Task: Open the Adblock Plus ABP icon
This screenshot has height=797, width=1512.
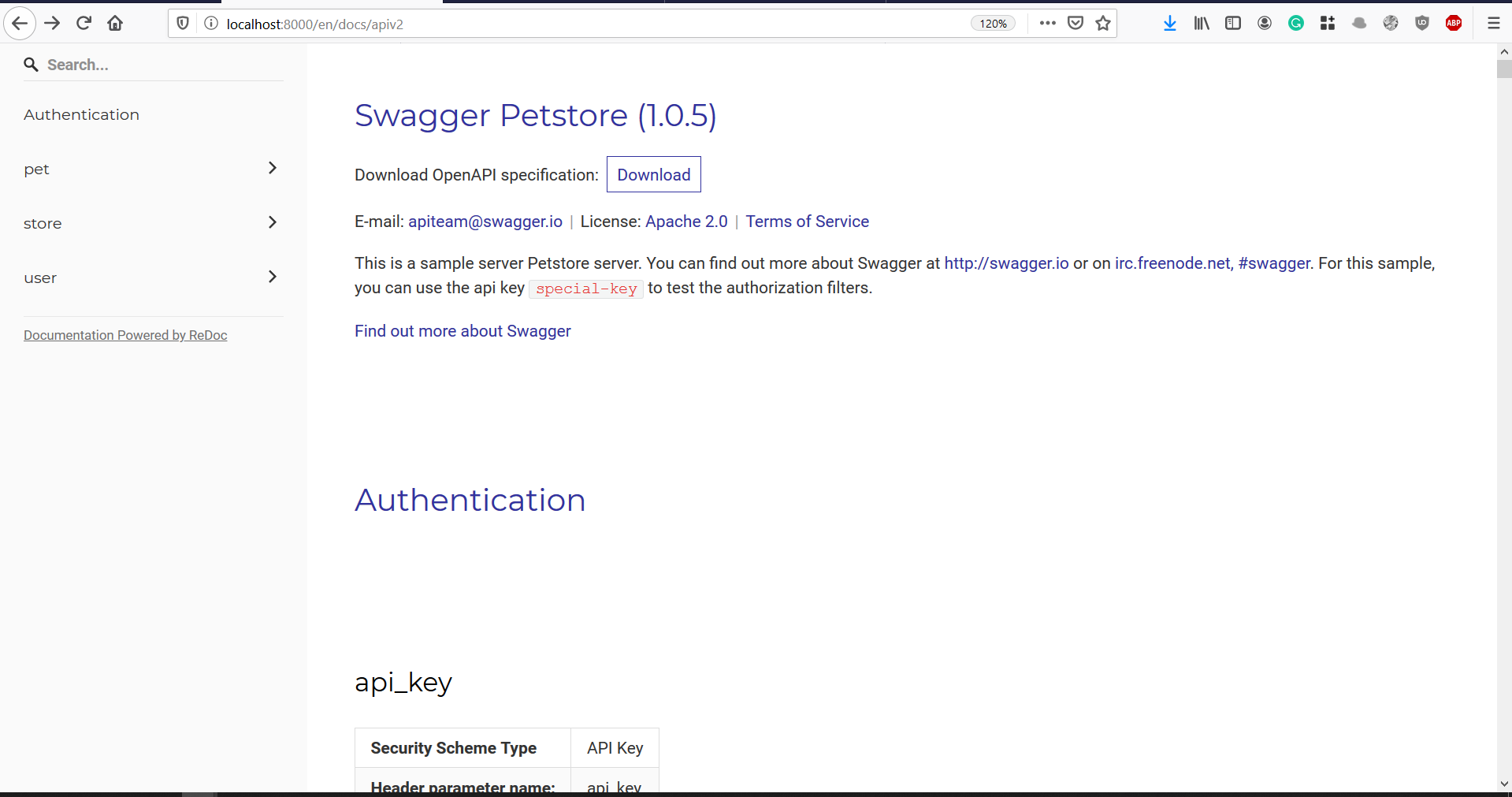Action: click(1454, 23)
